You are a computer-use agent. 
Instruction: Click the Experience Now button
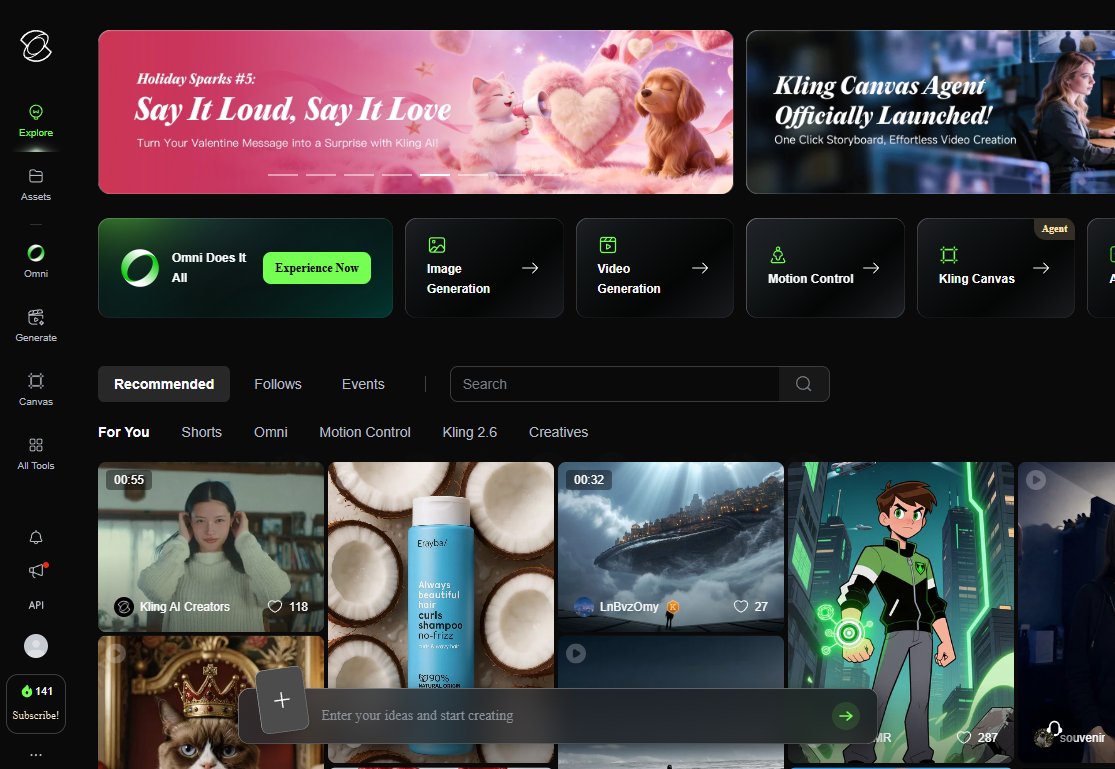pyautogui.click(x=317, y=268)
